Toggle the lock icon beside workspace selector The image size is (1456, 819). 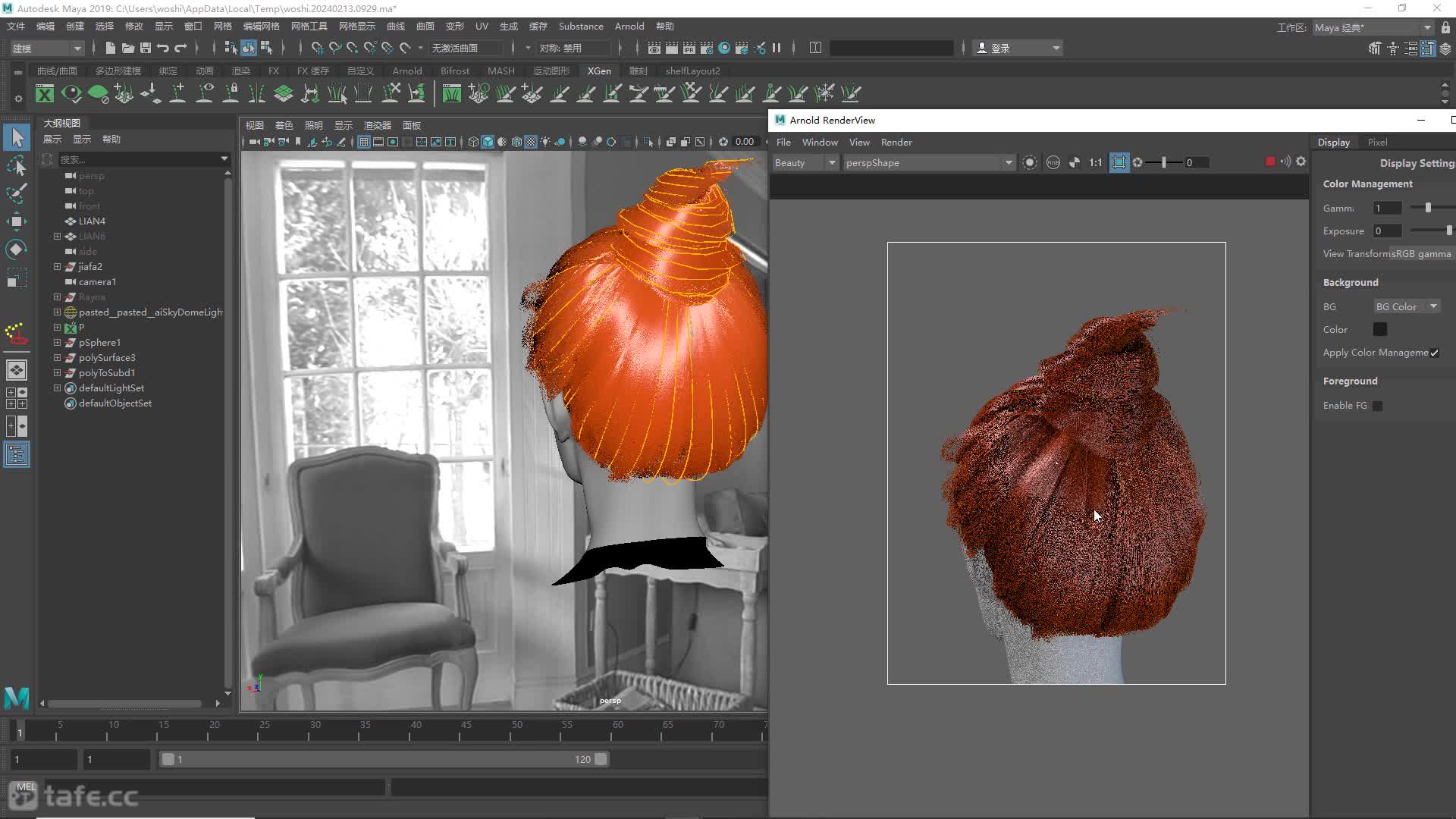coord(1445,27)
